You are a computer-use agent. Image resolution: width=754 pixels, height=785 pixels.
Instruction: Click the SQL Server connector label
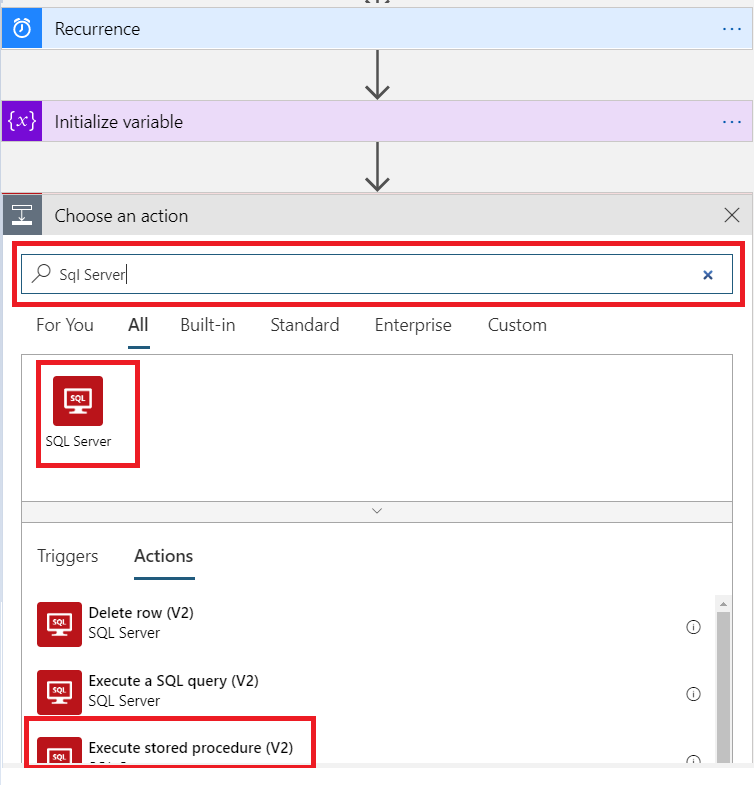point(78,441)
